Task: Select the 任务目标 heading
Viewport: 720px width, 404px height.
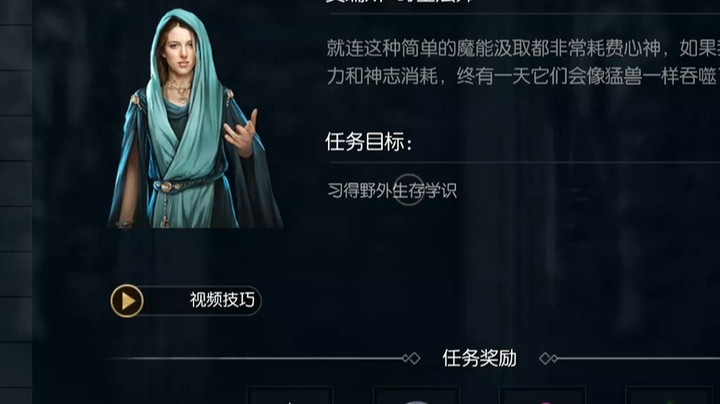Action: tap(369, 142)
